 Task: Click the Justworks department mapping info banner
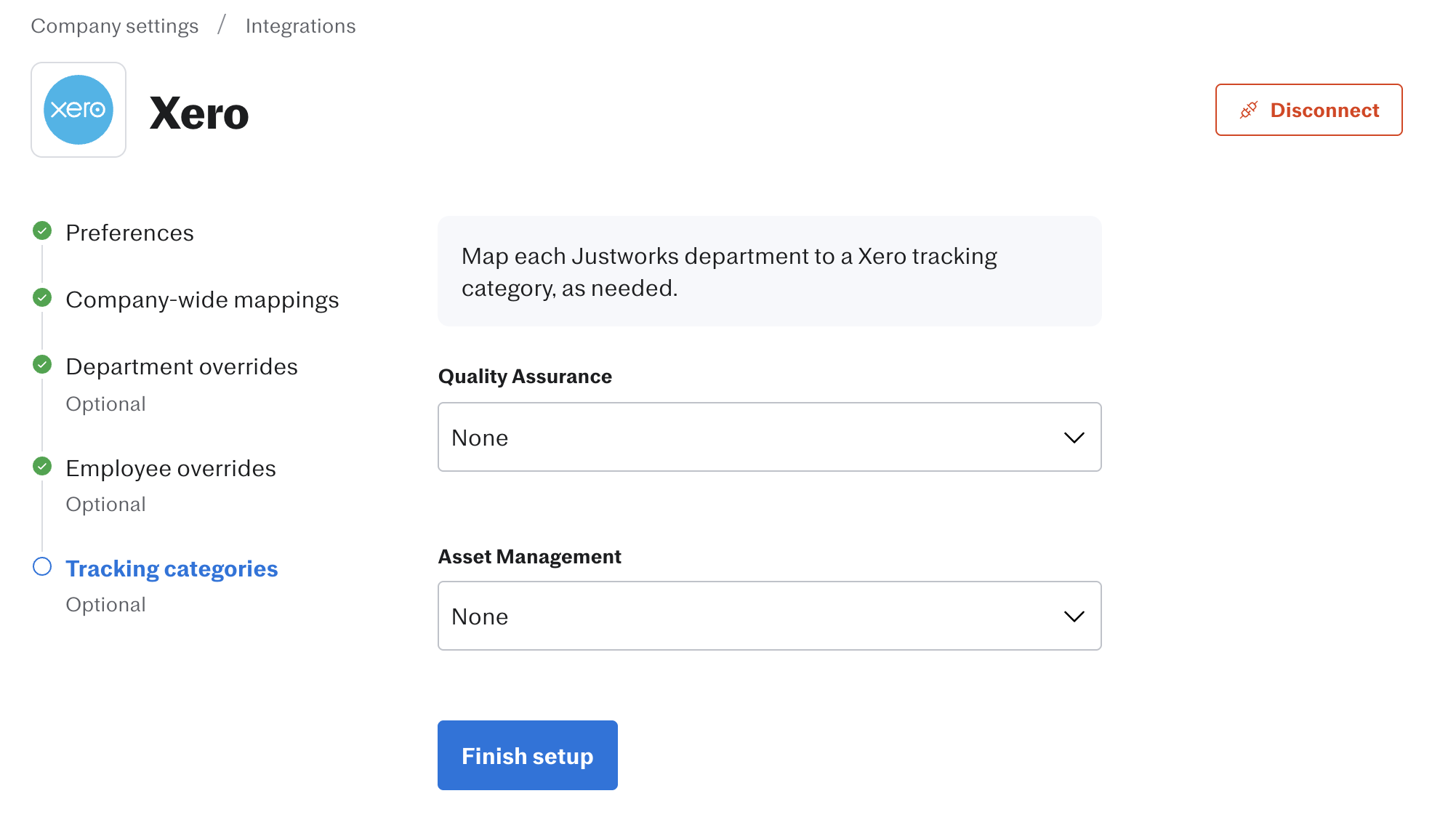(x=770, y=271)
